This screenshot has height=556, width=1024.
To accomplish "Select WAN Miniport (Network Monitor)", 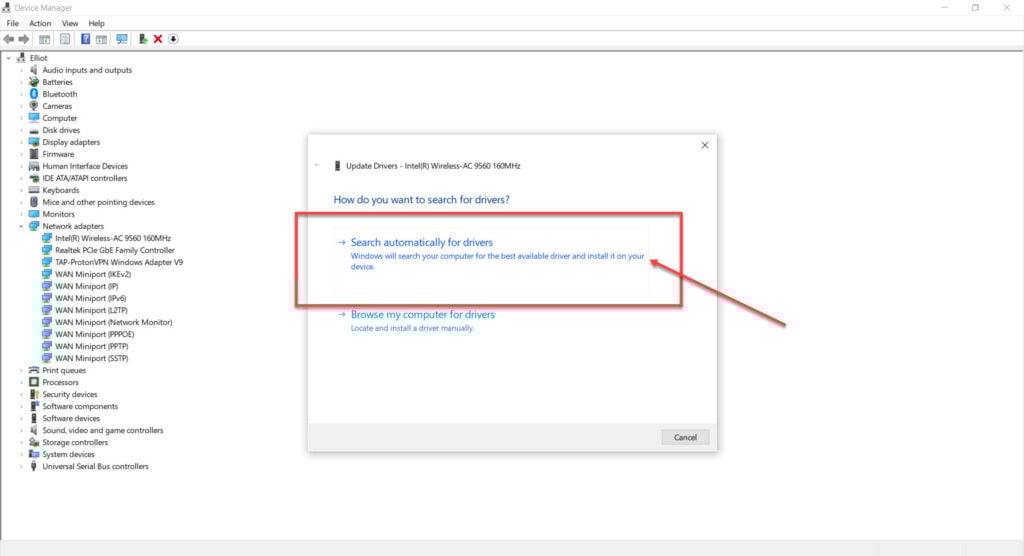I will coord(114,322).
